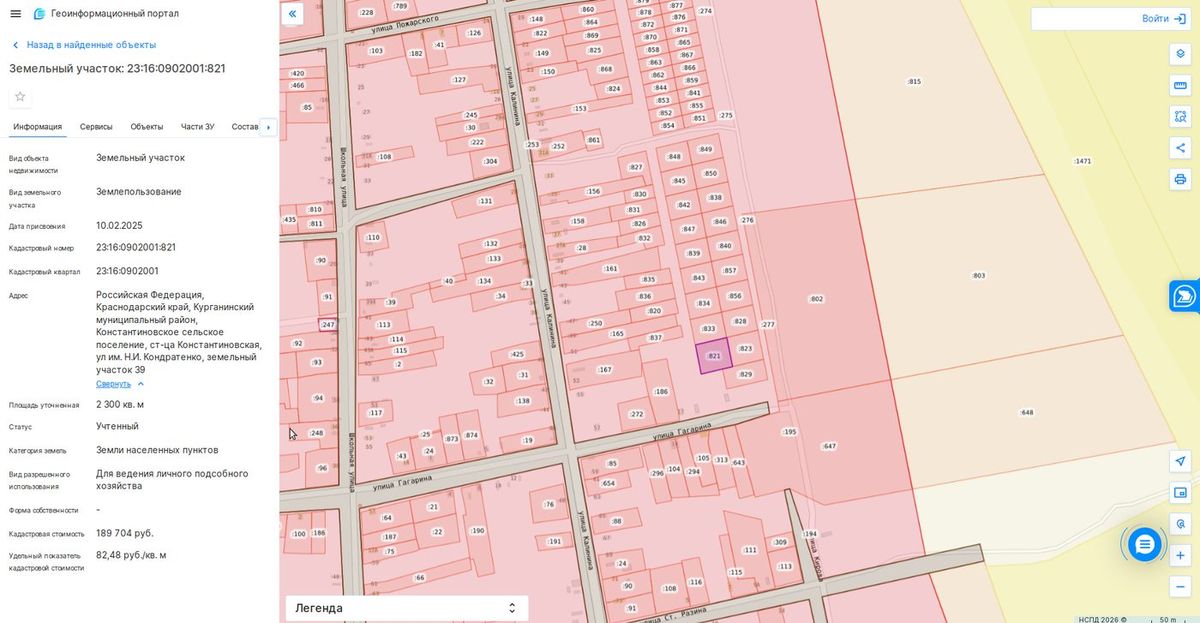Select the highlighted parcel :821 on the map
Image resolution: width=1200 pixels, height=623 pixels.
pyautogui.click(x=714, y=356)
